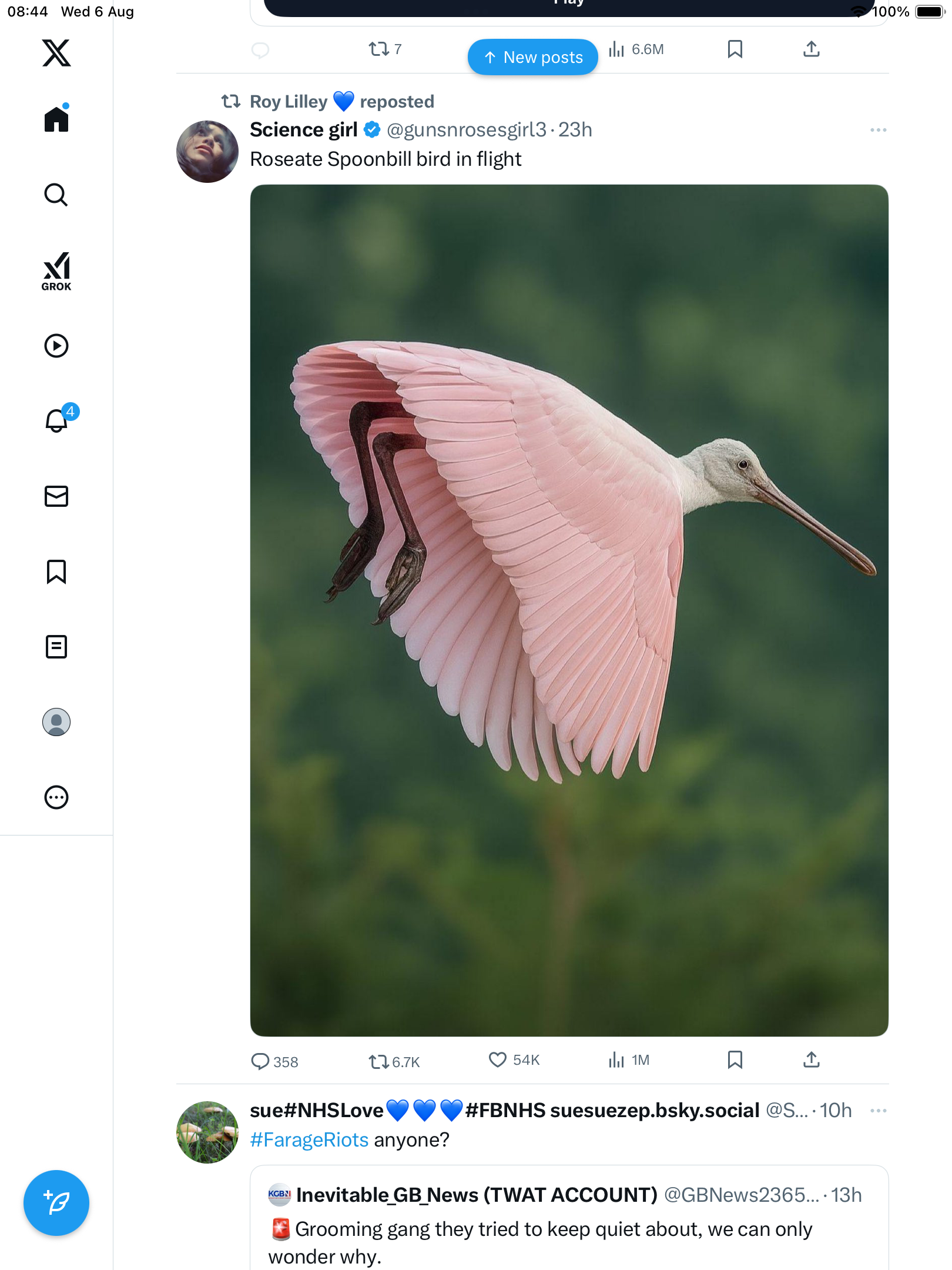The height and width of the screenshot is (1270, 952).
Task: Like the Roseate Spoonbill post
Action: point(498,1060)
